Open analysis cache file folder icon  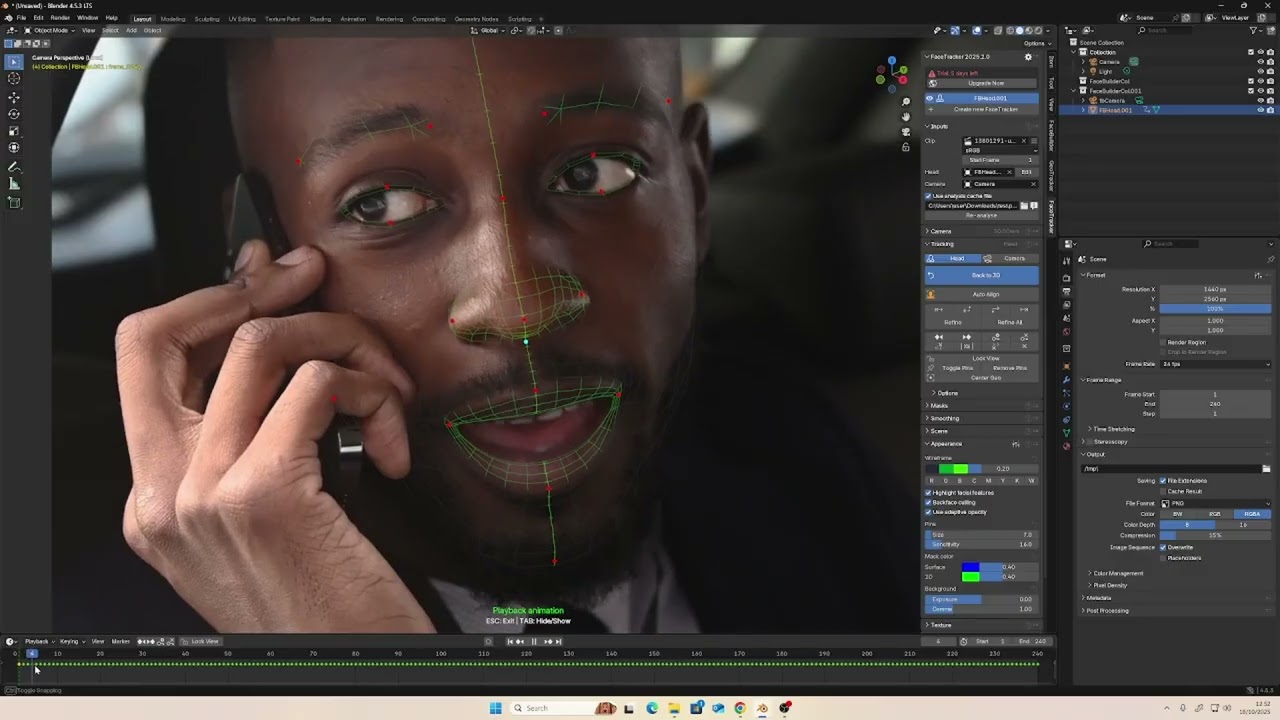1024,206
